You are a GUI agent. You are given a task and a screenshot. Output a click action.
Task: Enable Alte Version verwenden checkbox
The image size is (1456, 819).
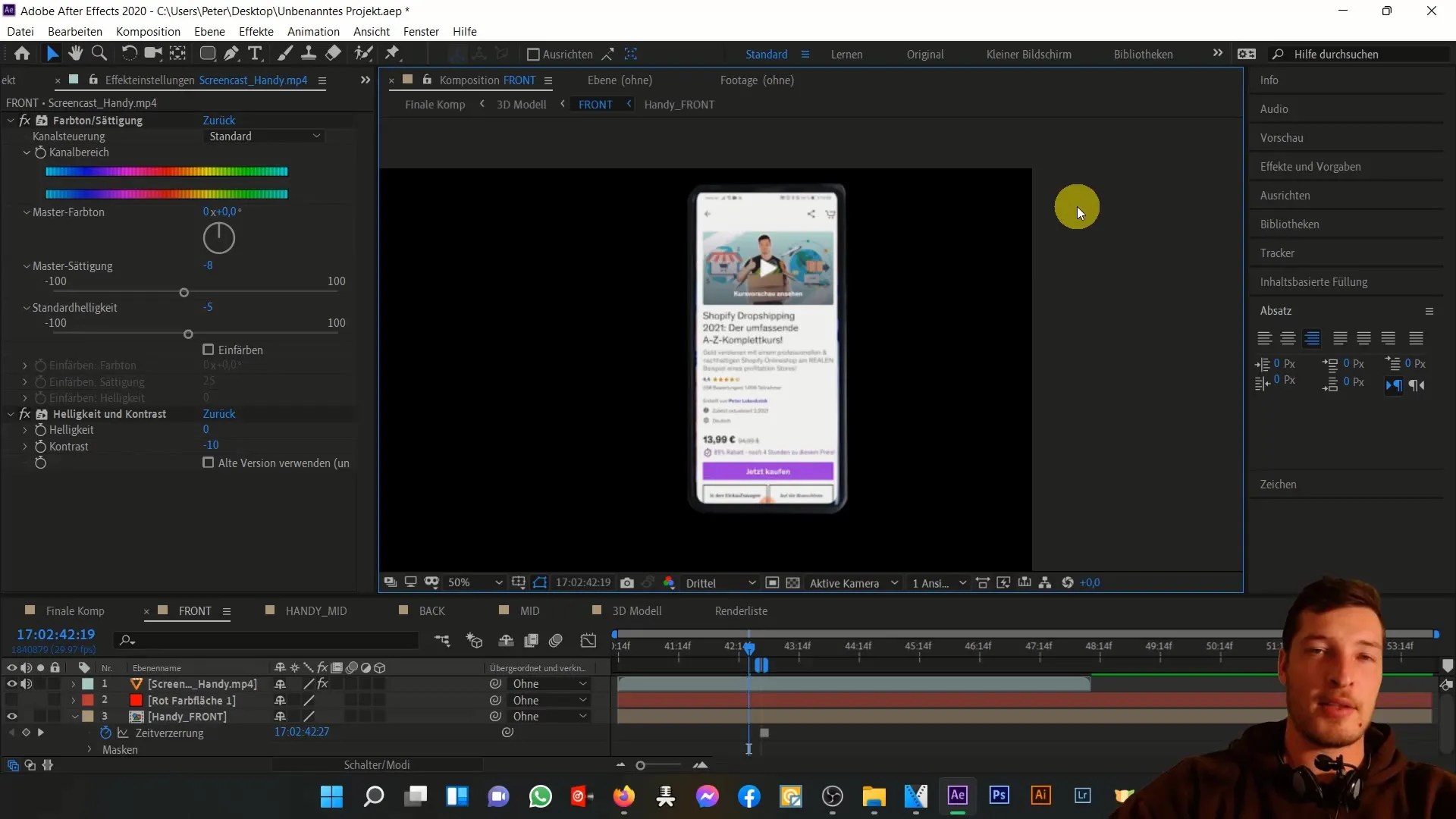[209, 463]
